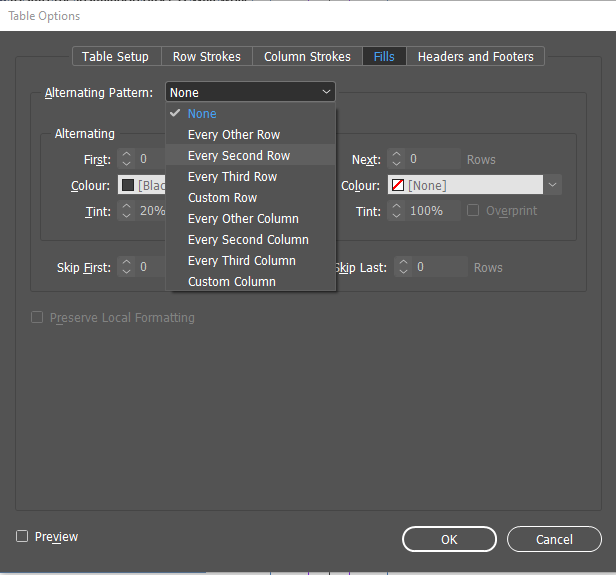The image size is (616, 575).
Task: Choose Custom Row pattern
Action: pyautogui.click(x=251, y=198)
